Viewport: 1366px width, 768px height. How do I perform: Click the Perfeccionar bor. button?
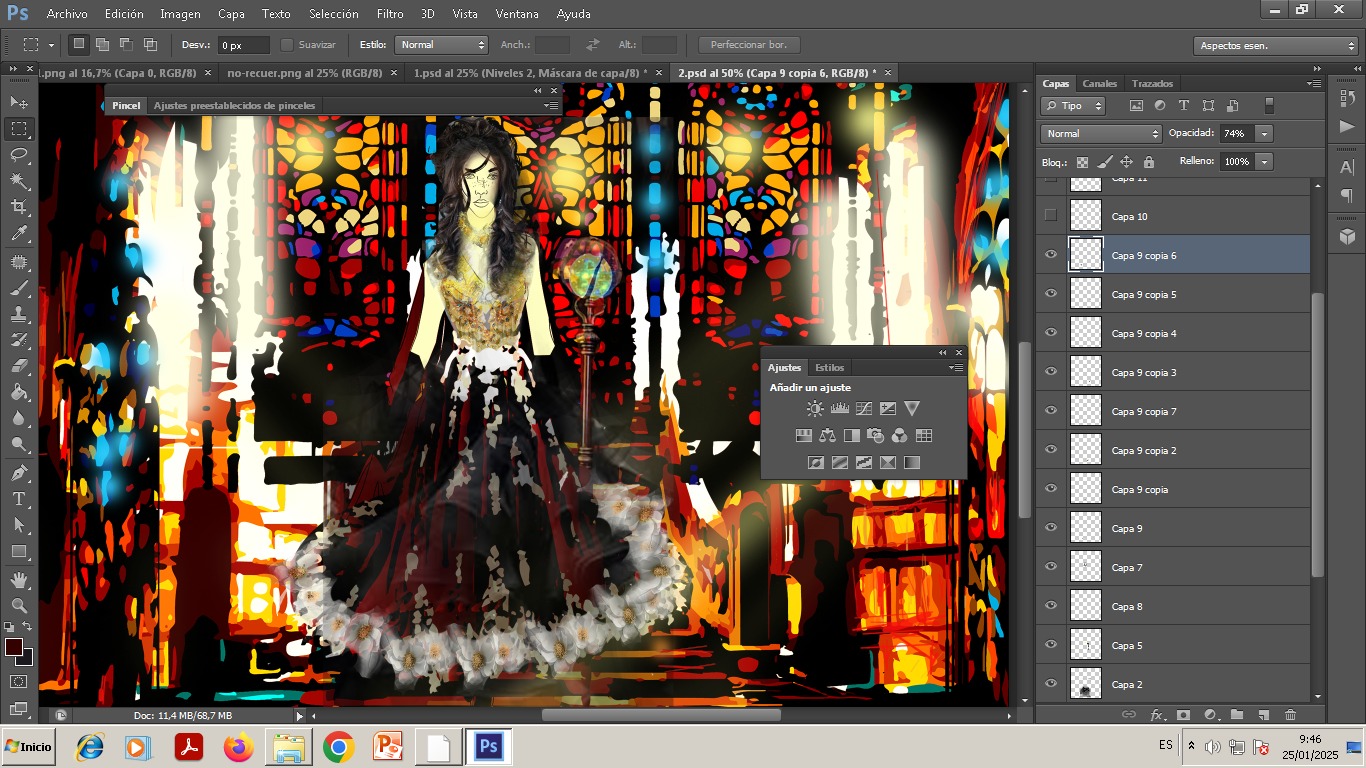click(749, 45)
